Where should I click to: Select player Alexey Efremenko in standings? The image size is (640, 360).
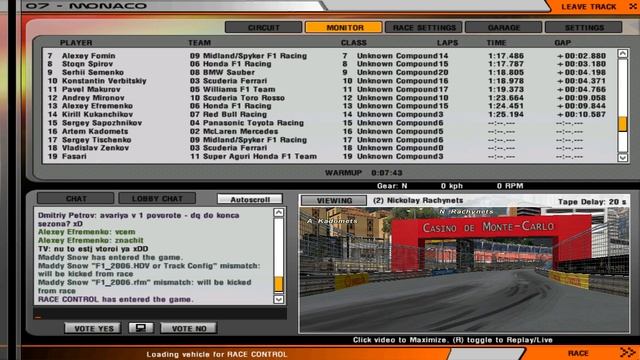pyautogui.click(x=98, y=106)
